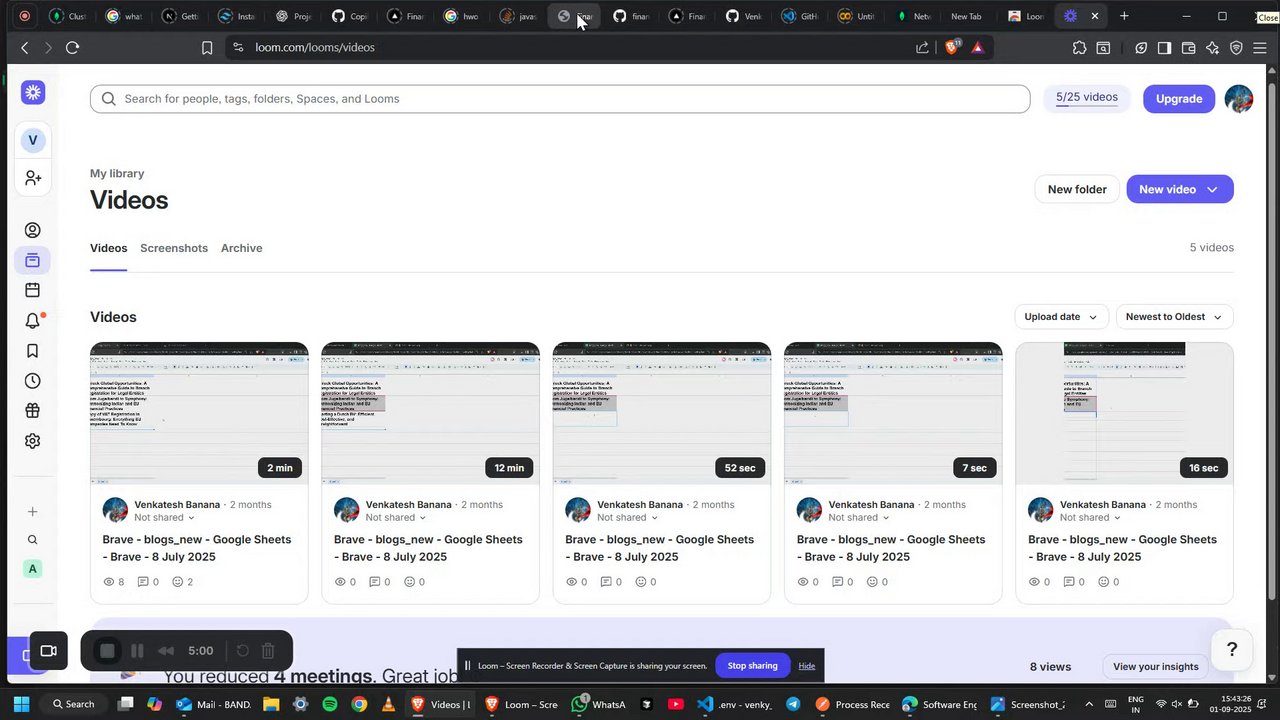Reload the page with the browser refresh icon
The width and height of the screenshot is (1280, 720).
72,47
